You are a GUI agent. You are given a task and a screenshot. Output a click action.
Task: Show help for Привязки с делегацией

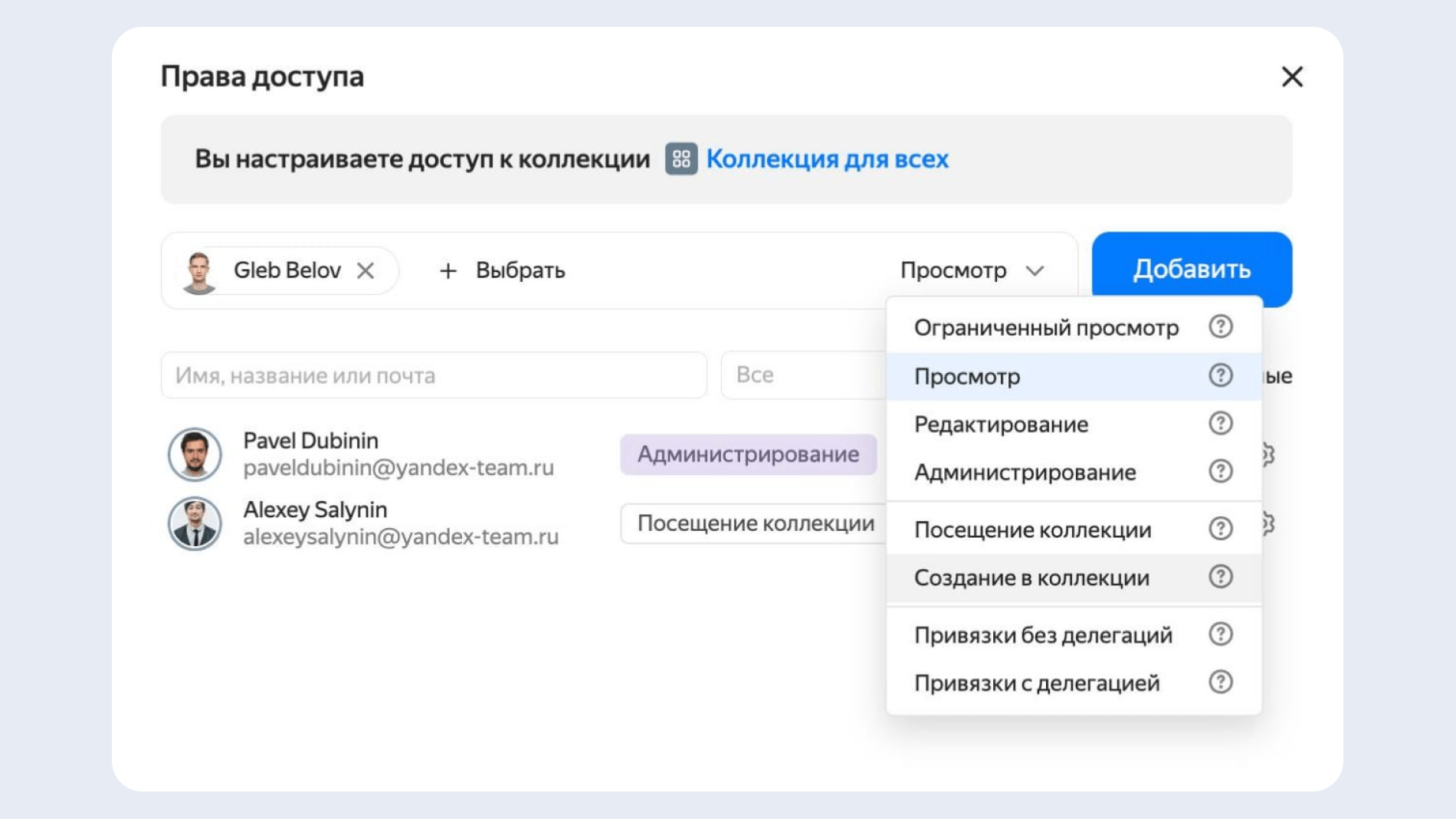click(1220, 682)
